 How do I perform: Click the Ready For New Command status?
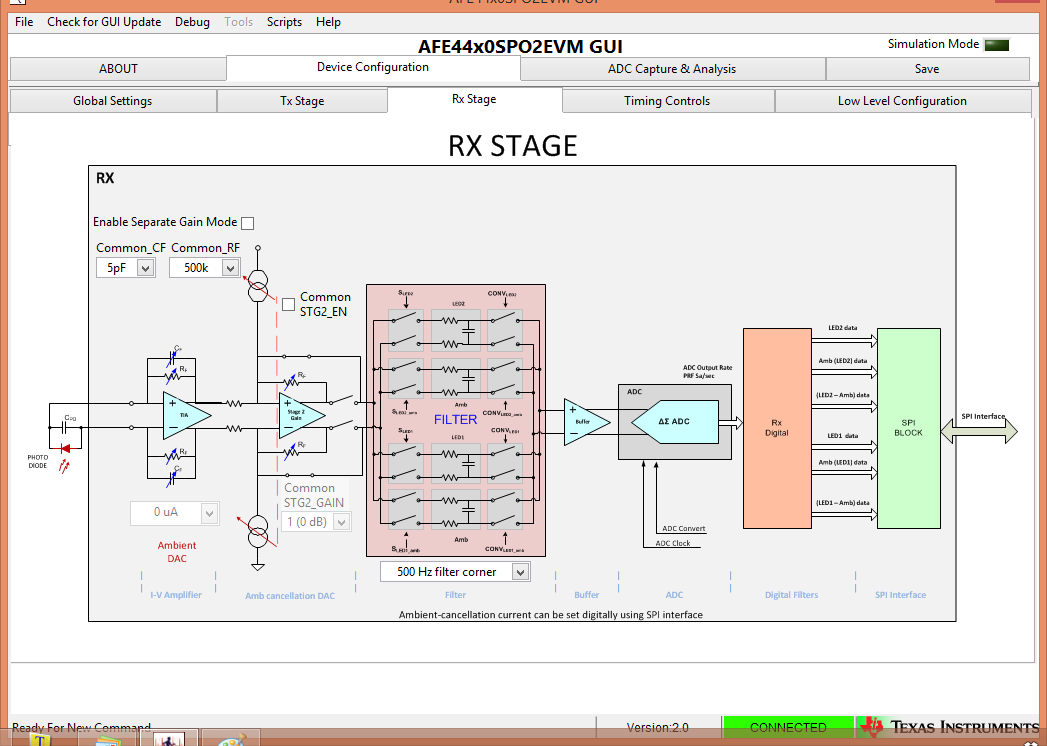tap(81, 727)
